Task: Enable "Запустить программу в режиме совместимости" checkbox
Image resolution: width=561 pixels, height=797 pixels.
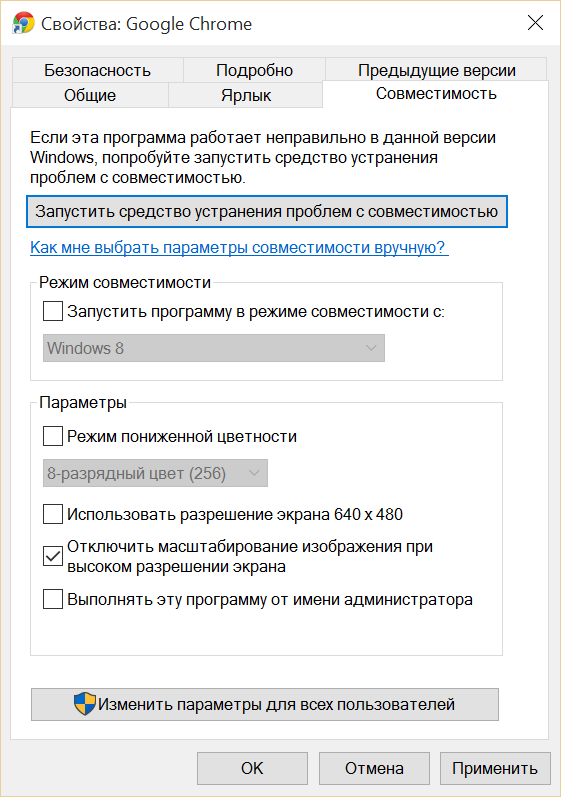Action: point(53,311)
